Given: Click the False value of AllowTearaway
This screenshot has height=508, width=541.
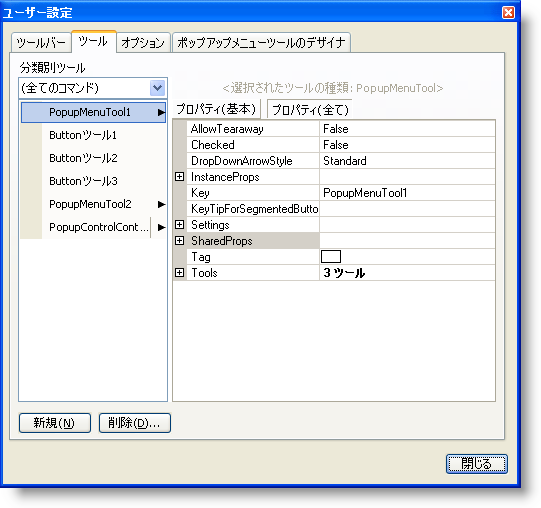Looking at the screenshot, I should [336, 129].
